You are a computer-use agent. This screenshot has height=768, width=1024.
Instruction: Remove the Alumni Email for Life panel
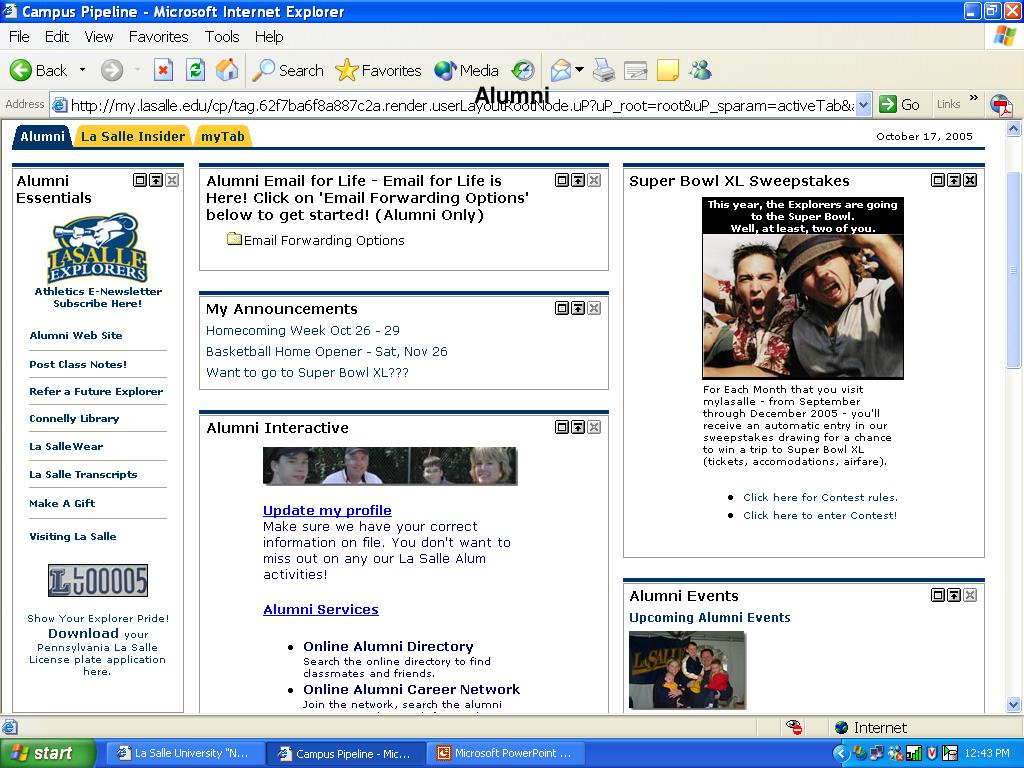coord(594,180)
